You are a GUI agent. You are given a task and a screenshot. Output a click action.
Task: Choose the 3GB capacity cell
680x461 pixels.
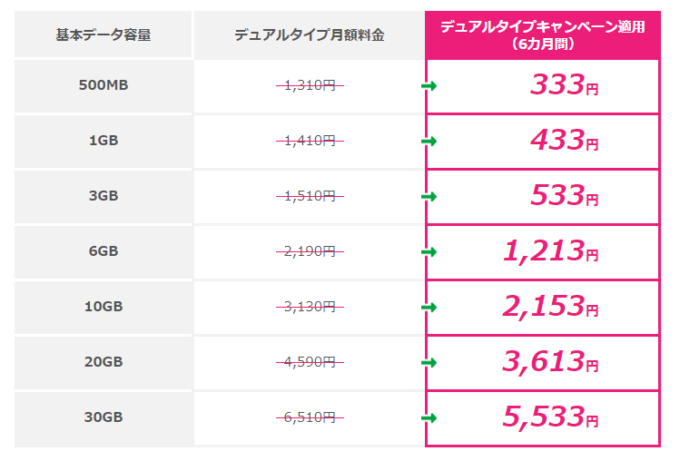103,197
